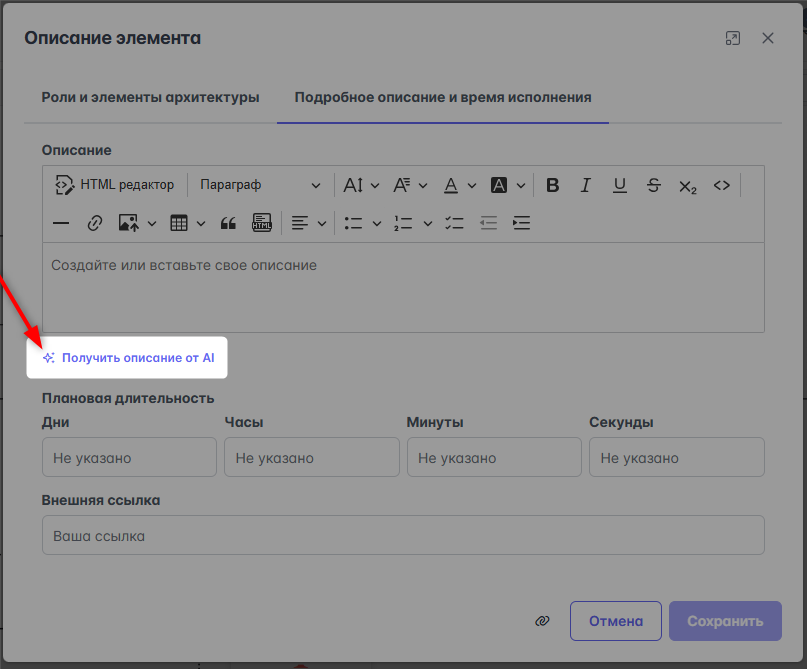Viewport: 807px width, 669px height.
Task: Apply strikethrough formatting
Action: point(654,185)
